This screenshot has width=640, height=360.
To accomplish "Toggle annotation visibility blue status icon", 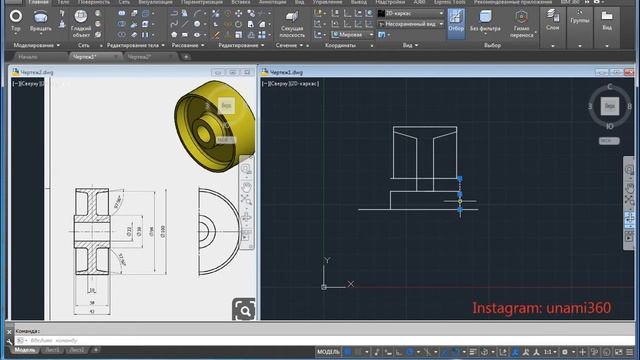I will pyautogui.click(x=516, y=352).
